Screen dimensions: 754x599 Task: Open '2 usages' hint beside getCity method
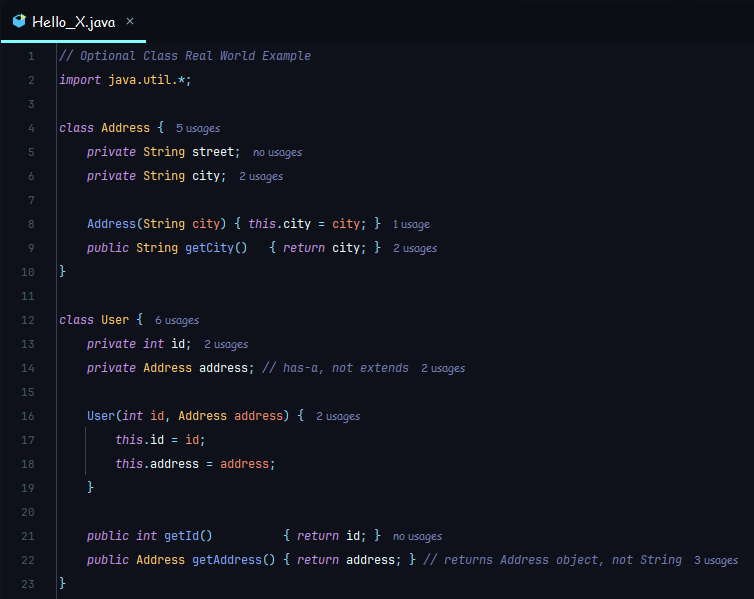[x=415, y=249]
